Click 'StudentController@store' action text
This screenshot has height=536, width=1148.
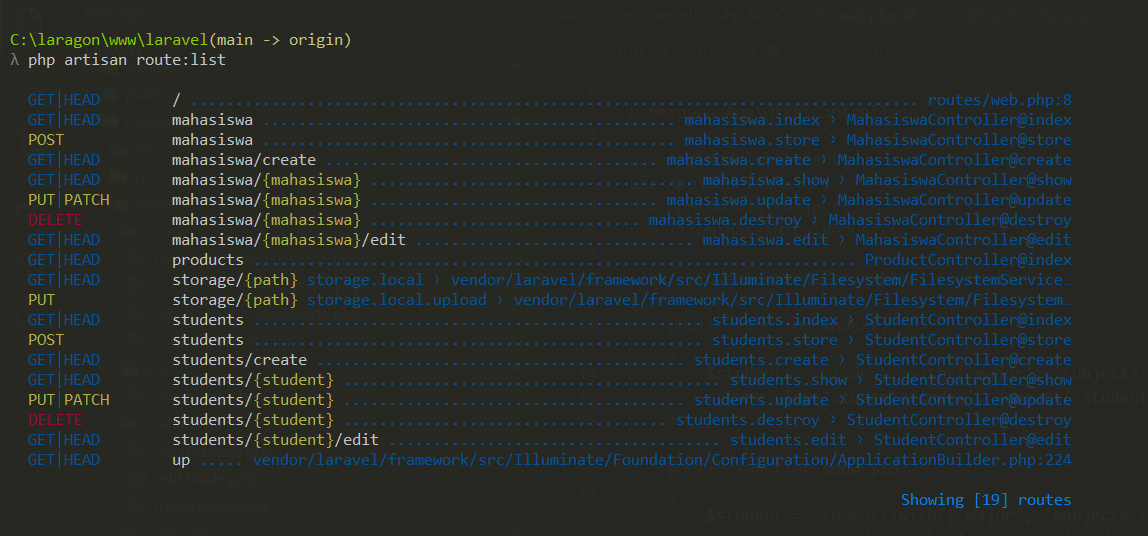click(x=969, y=340)
